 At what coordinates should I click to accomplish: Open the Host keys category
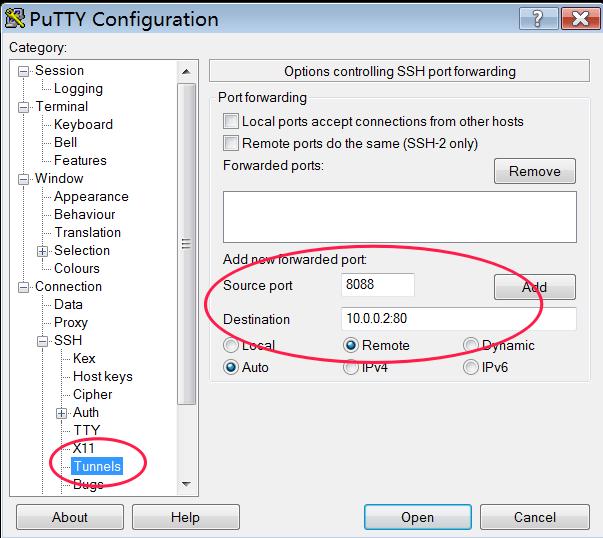tap(103, 376)
